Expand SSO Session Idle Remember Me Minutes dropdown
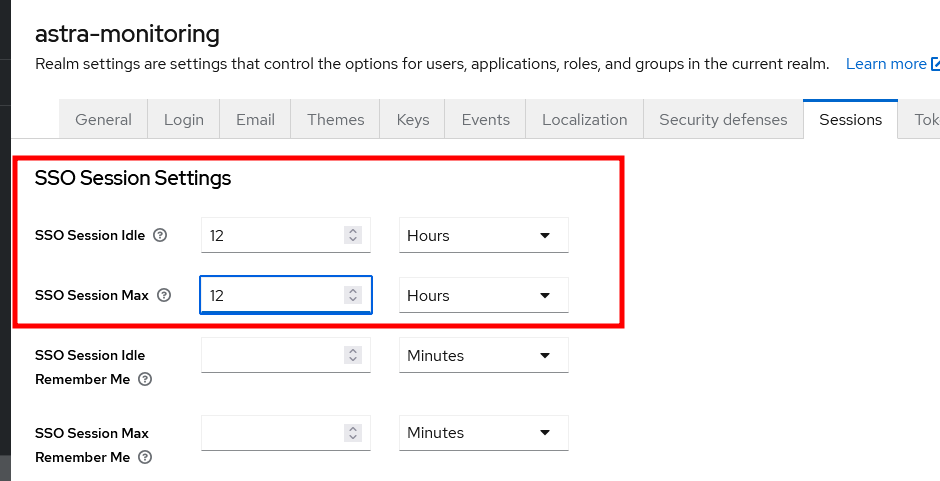This screenshot has width=940, height=481. [483, 356]
